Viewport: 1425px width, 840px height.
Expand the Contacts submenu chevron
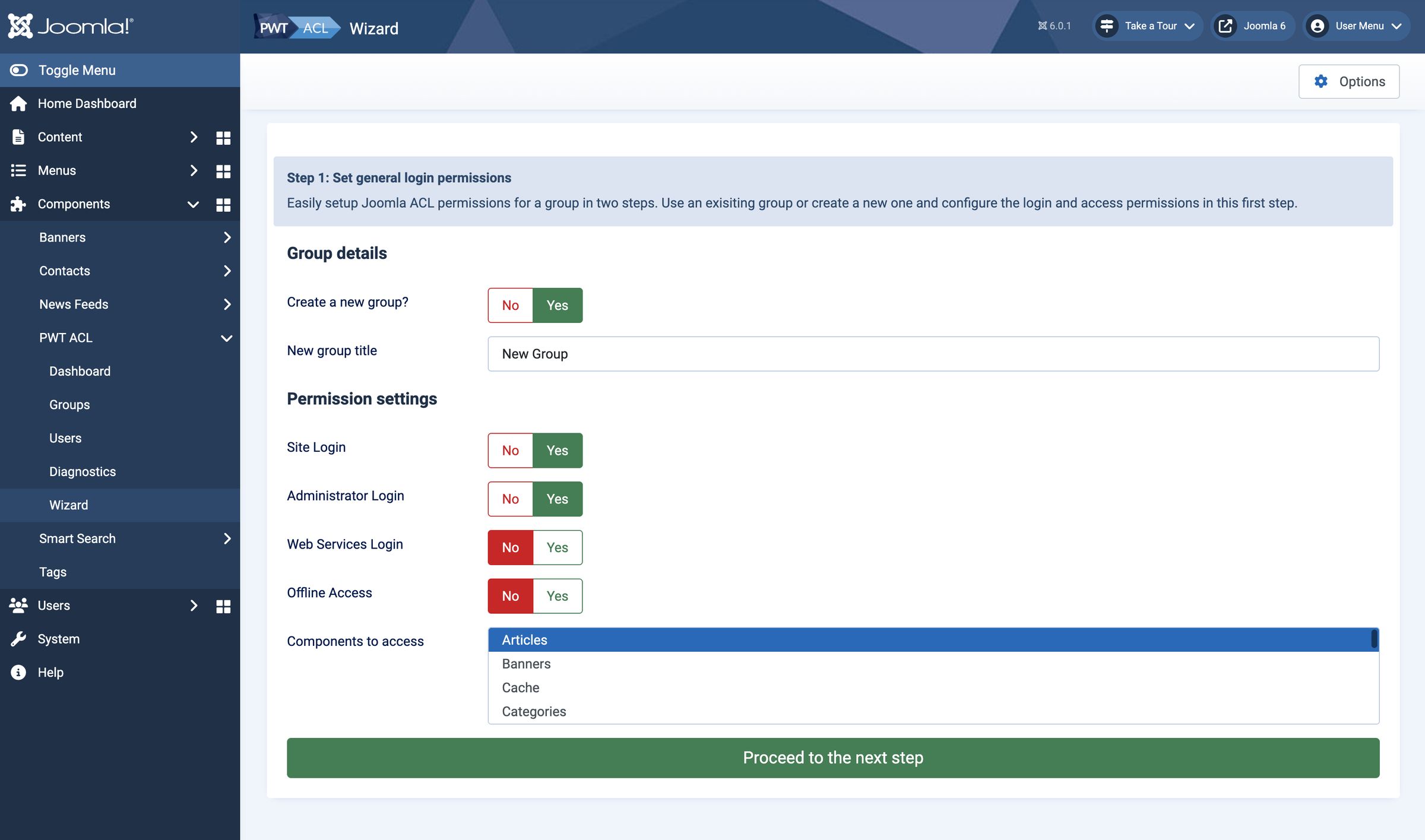227,271
